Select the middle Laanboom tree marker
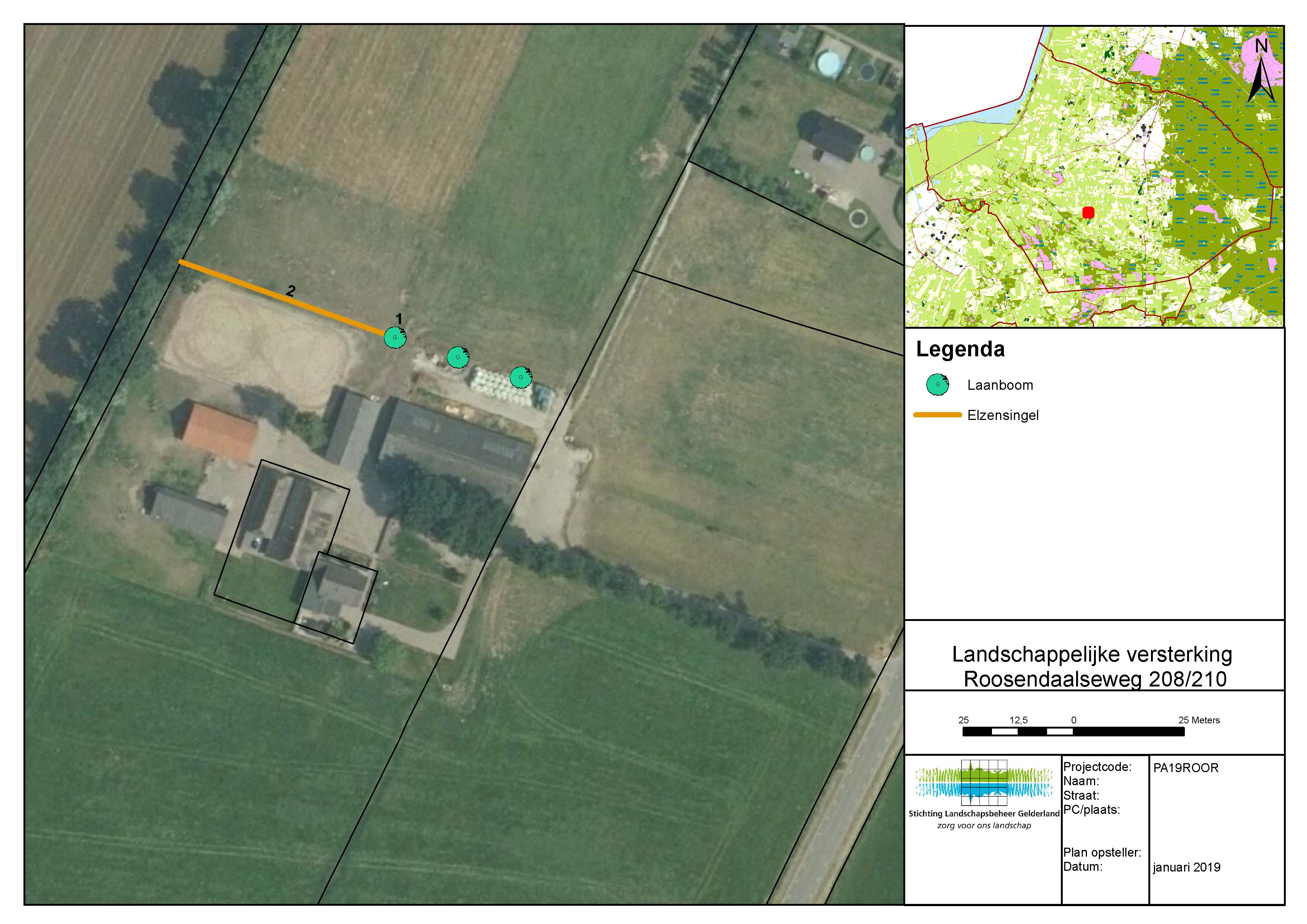1307x924 pixels. click(x=458, y=357)
